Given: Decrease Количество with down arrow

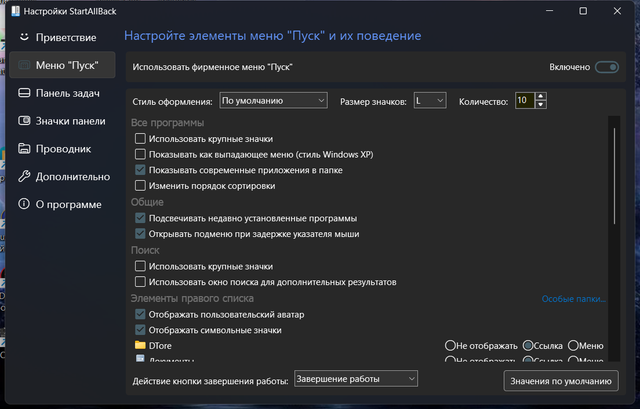Looking at the screenshot, I should [540, 104].
